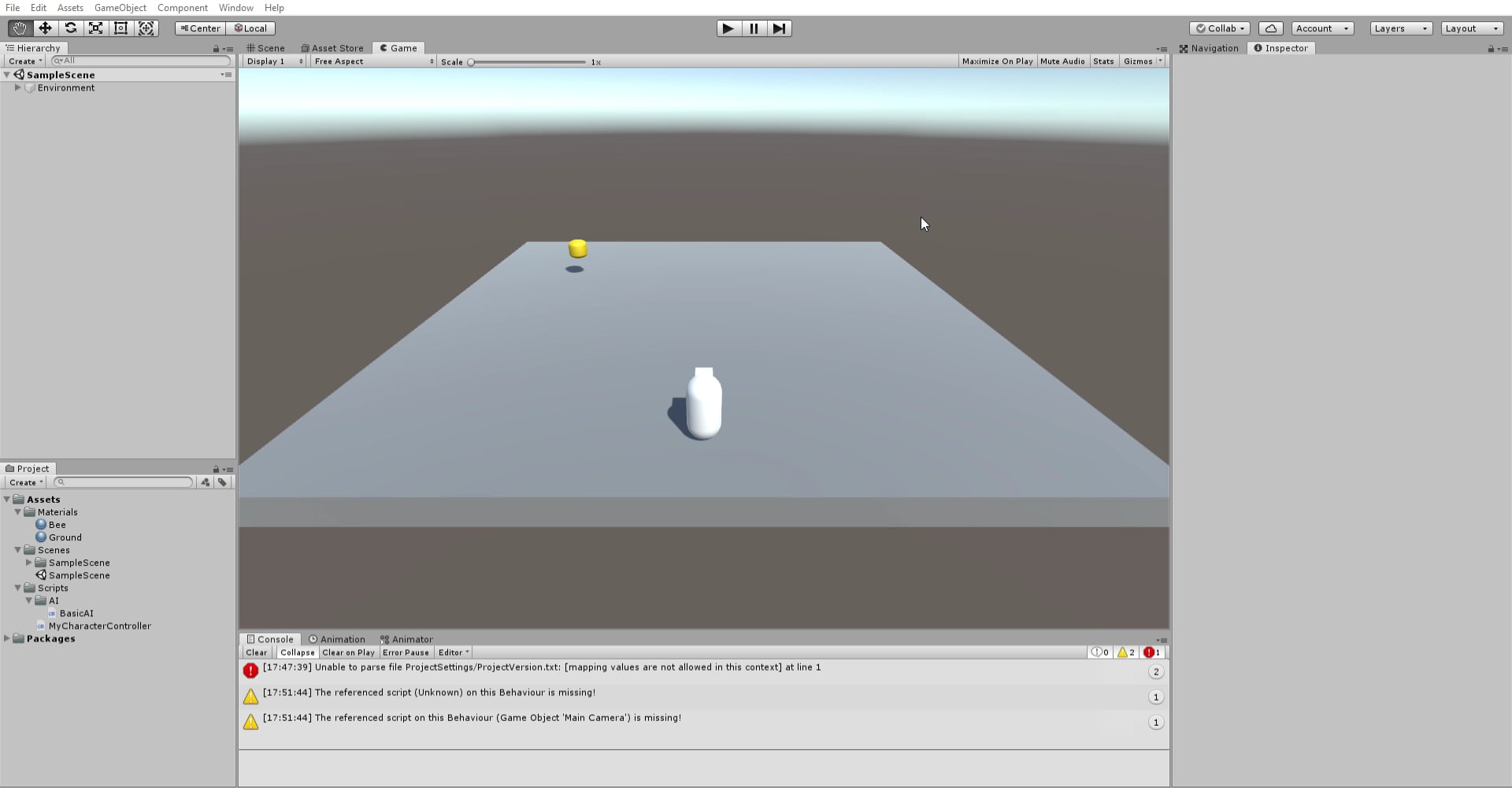Select the Move tool
1512x788 pixels.
tap(45, 28)
